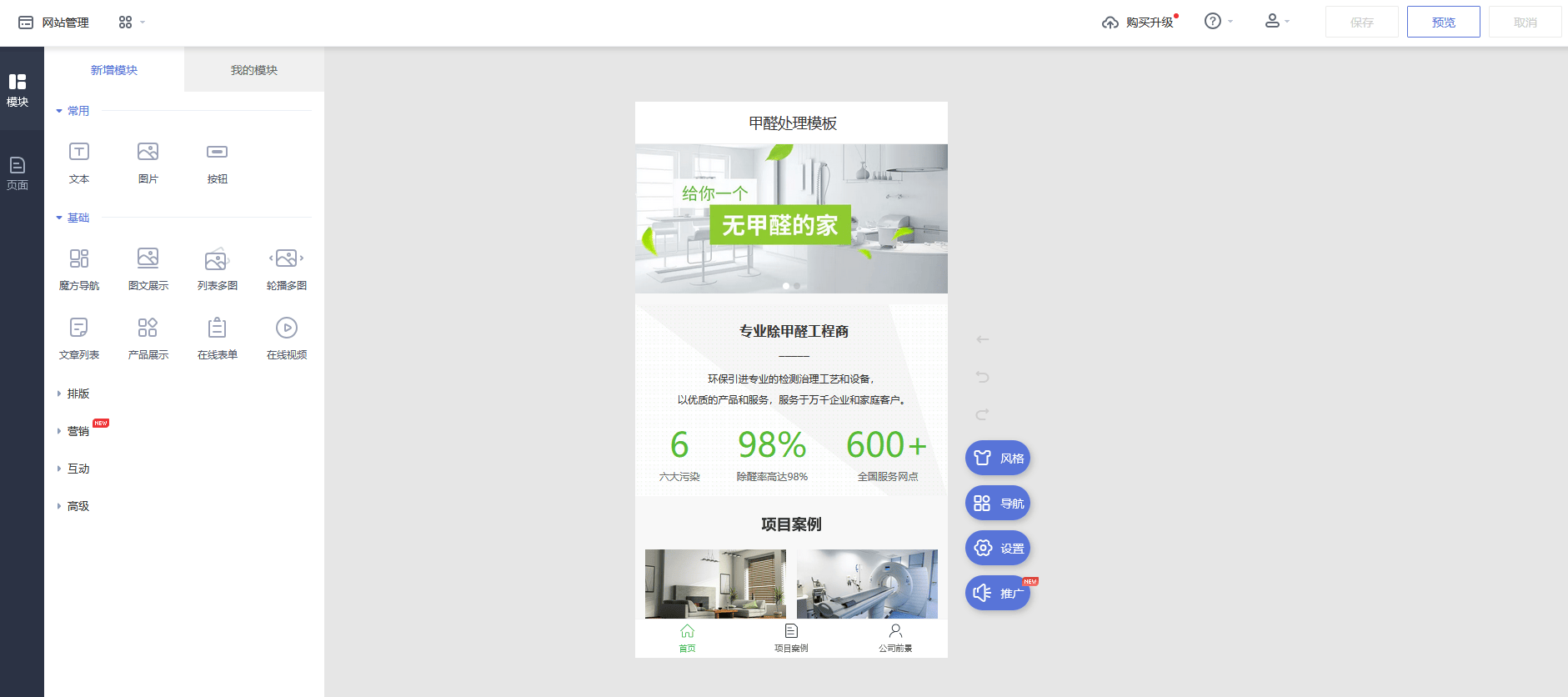
Task: Collapse the 基础 section
Action: (73, 218)
